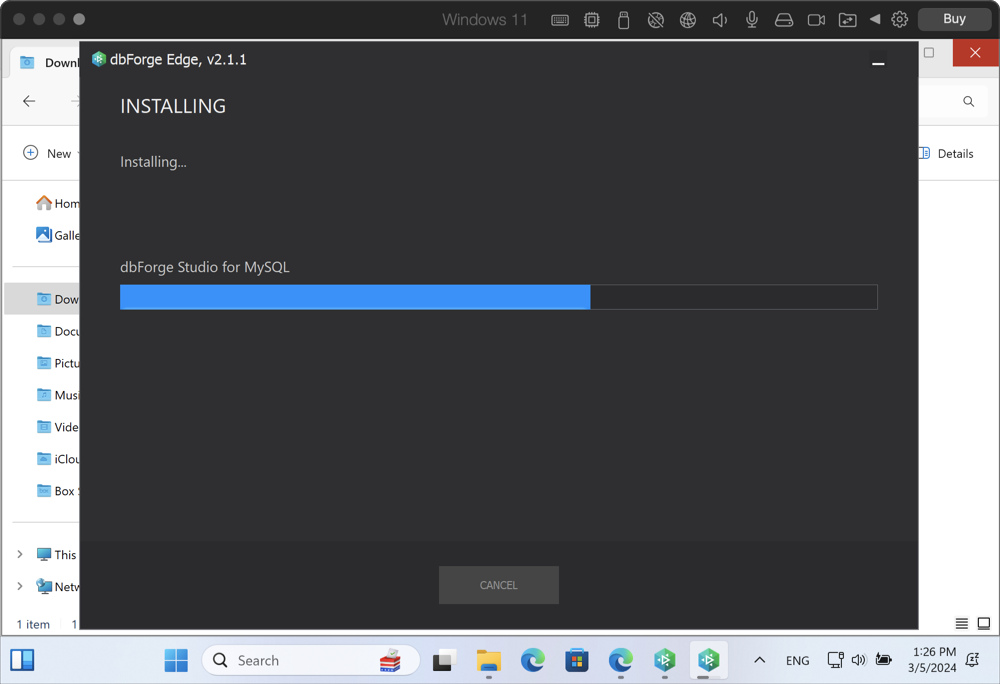1000x684 pixels.
Task: Switch File Explorer to details list view
Action: (962, 623)
